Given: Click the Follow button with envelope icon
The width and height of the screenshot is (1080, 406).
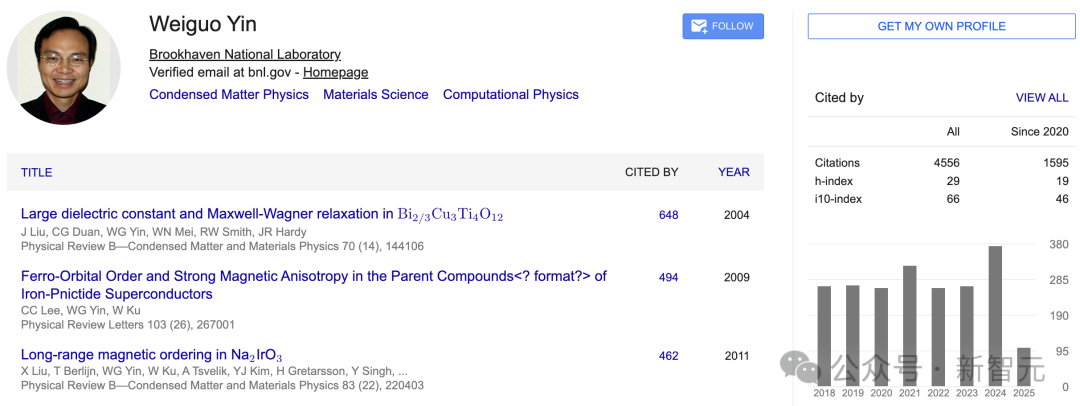Looking at the screenshot, I should [x=723, y=26].
